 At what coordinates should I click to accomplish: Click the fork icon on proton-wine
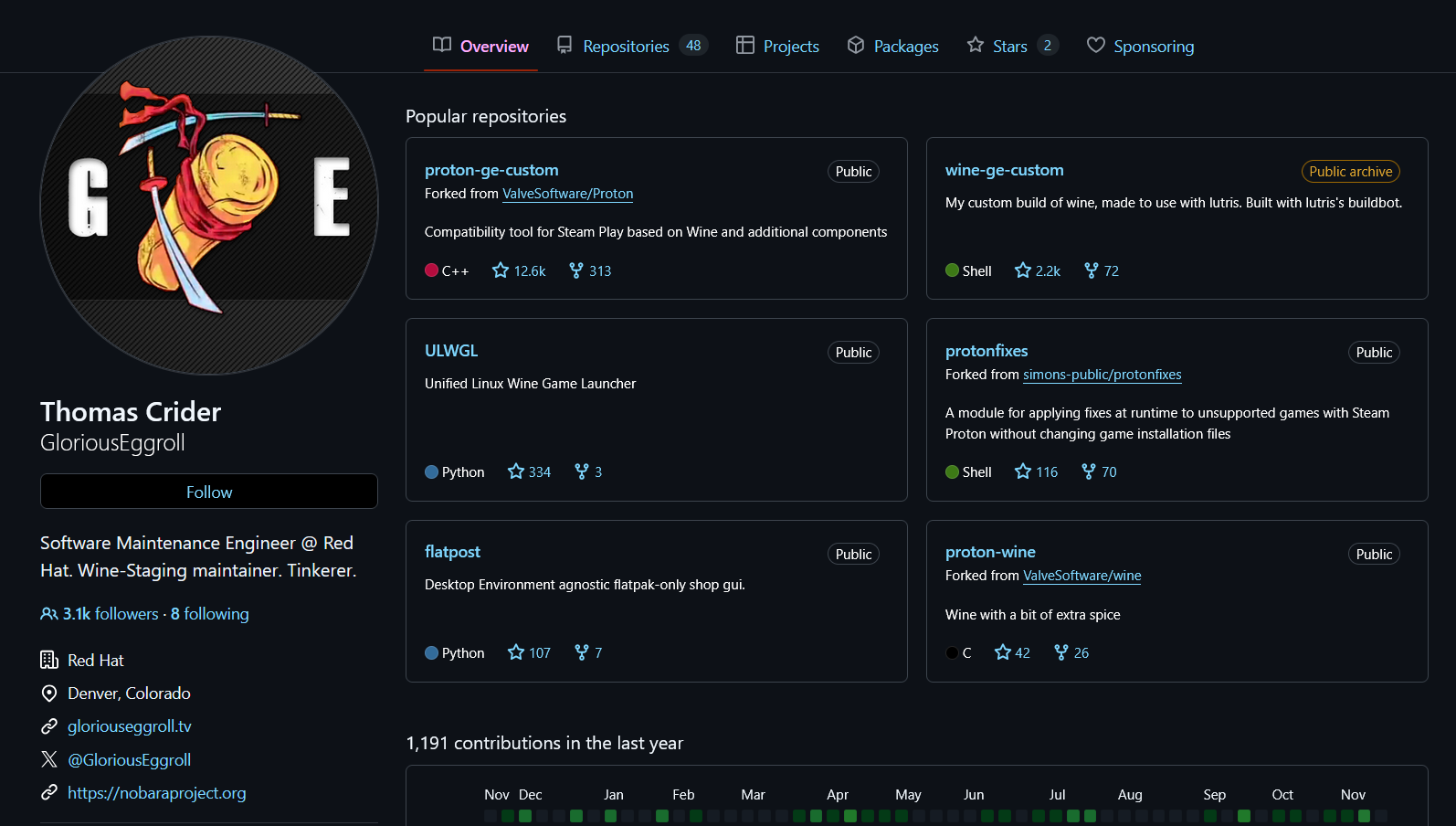[x=1061, y=652]
